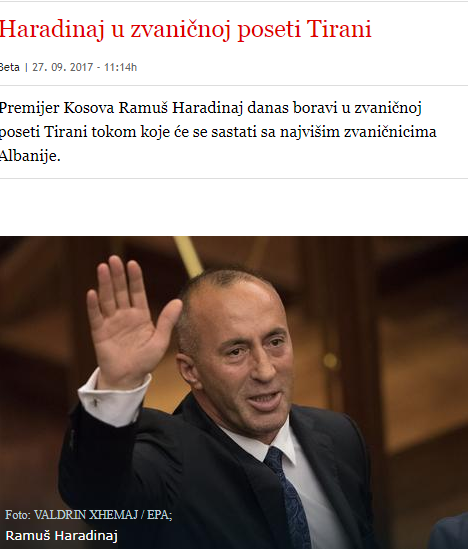Click the word zvaničnicima in the lead paragraph
Viewport: 468px width, 553px height.
[390, 132]
